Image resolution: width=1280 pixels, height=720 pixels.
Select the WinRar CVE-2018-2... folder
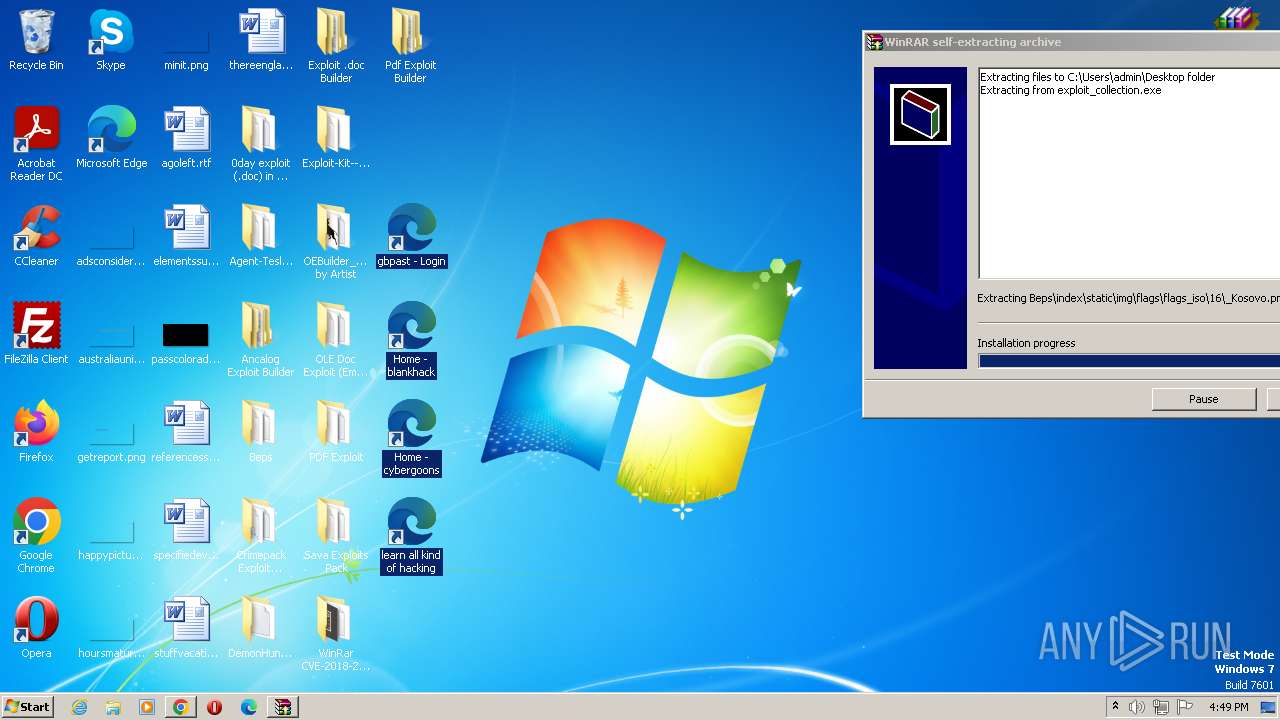coord(335,635)
